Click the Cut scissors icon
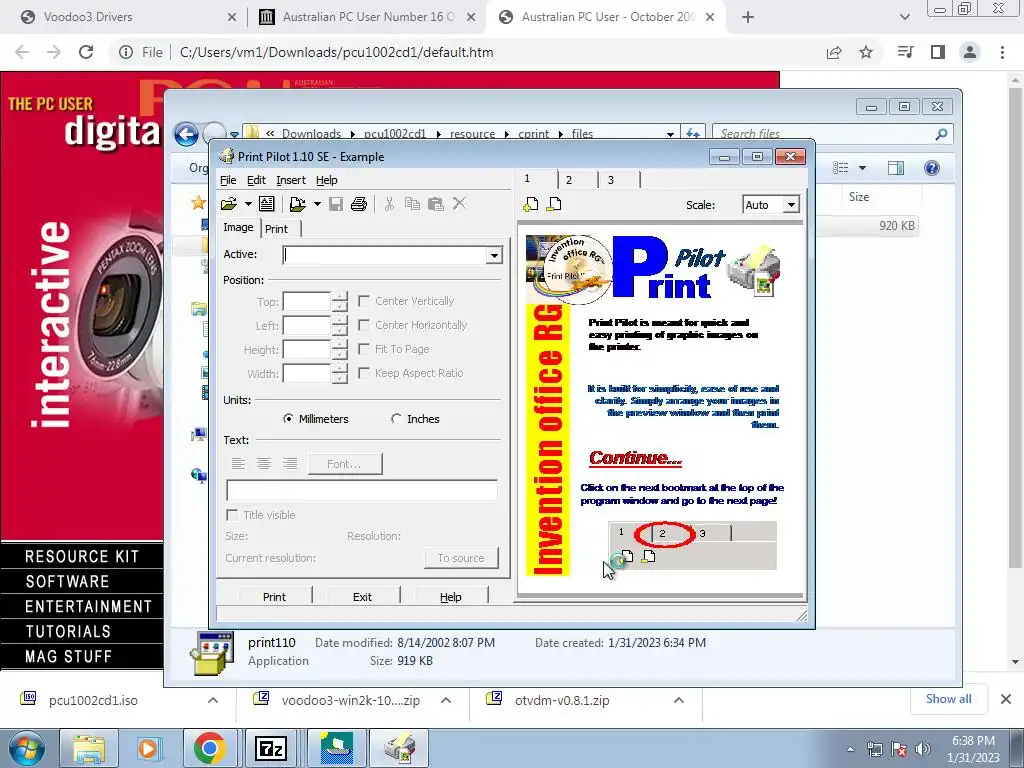The width and height of the screenshot is (1024, 768). coord(389,204)
